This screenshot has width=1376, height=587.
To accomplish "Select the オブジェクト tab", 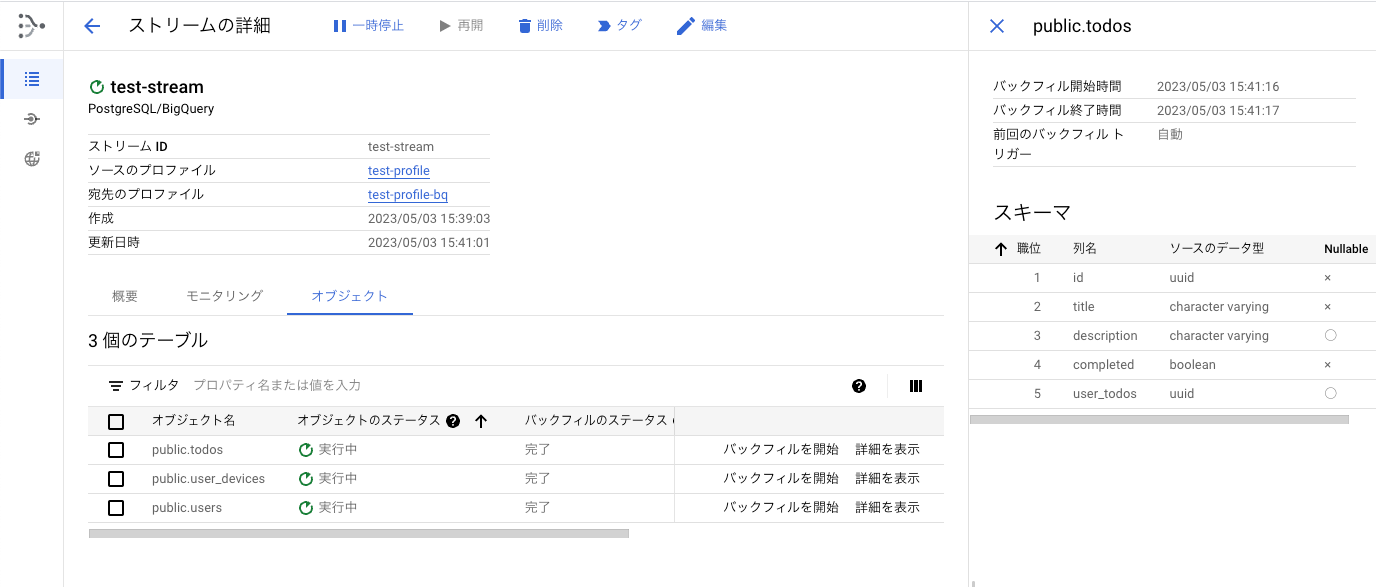I will coord(349,296).
